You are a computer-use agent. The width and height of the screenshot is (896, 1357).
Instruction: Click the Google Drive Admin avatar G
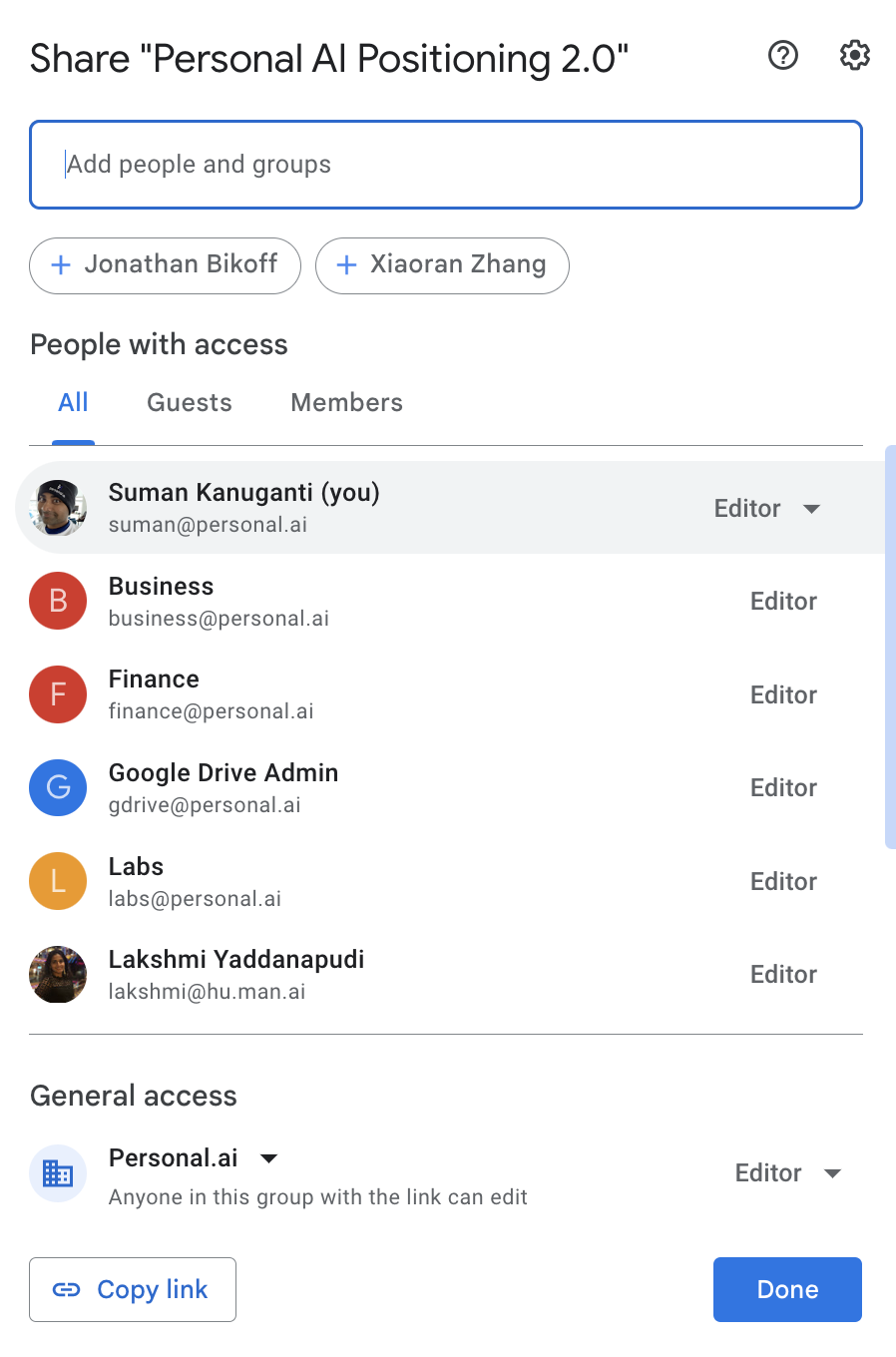tap(58, 787)
